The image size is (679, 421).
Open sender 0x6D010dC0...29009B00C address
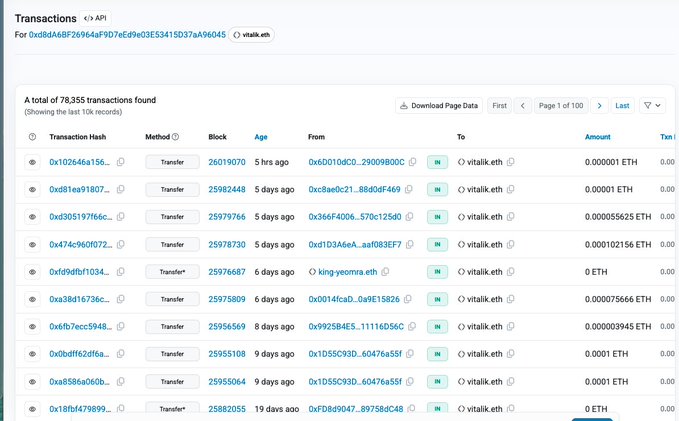pyautogui.click(x=356, y=162)
